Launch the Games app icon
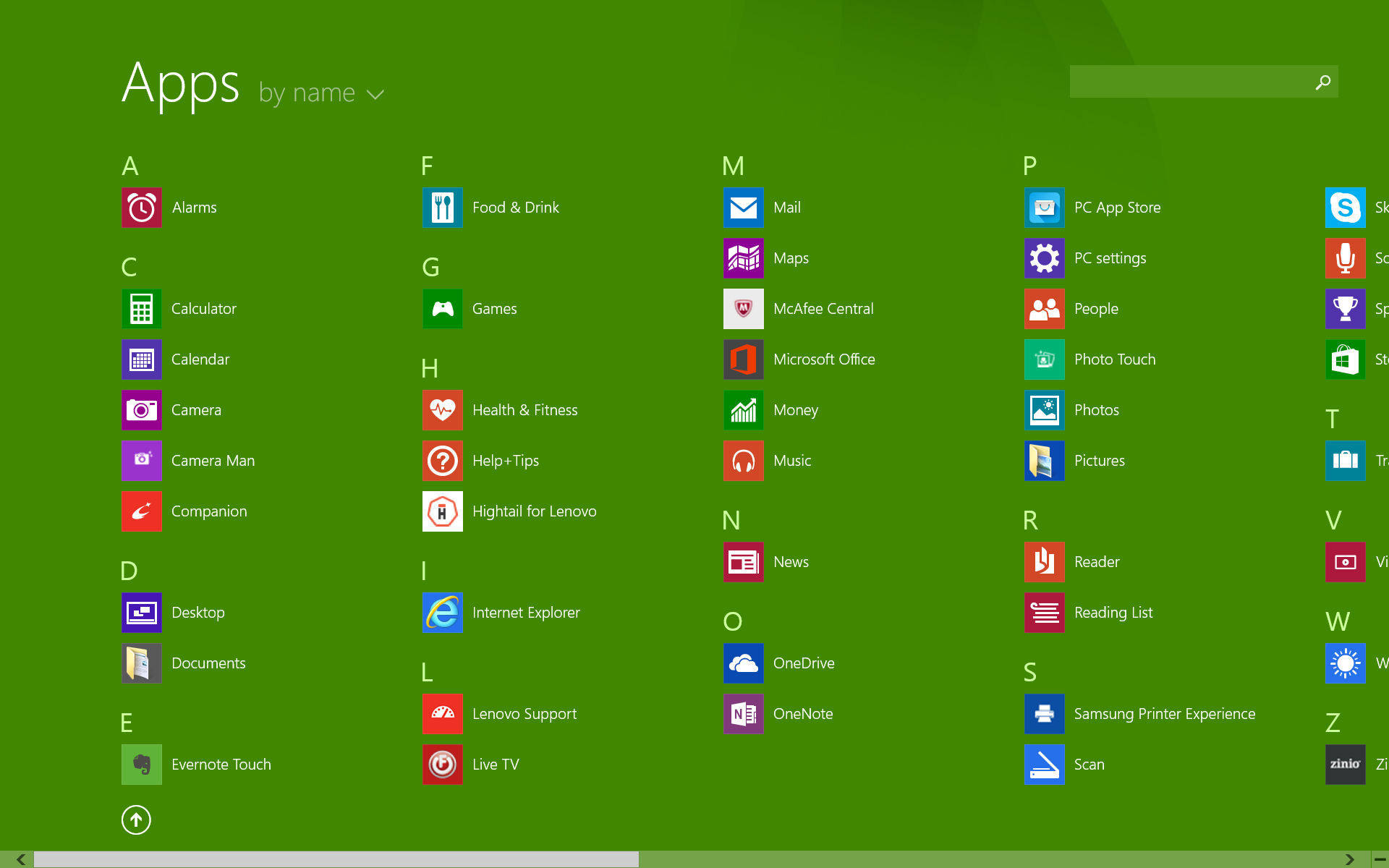This screenshot has height=868, width=1389. click(x=442, y=309)
